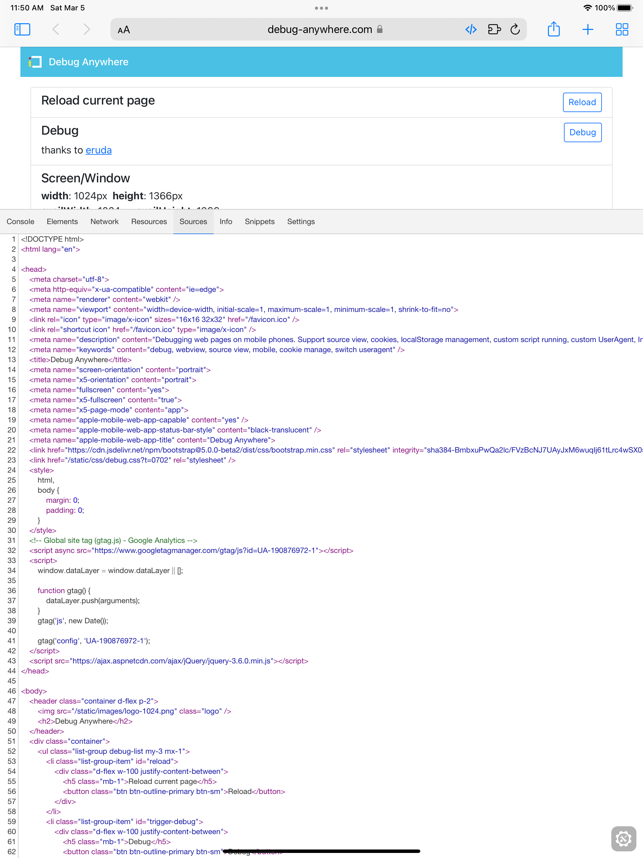Show the tab overview grid

(x=622, y=30)
